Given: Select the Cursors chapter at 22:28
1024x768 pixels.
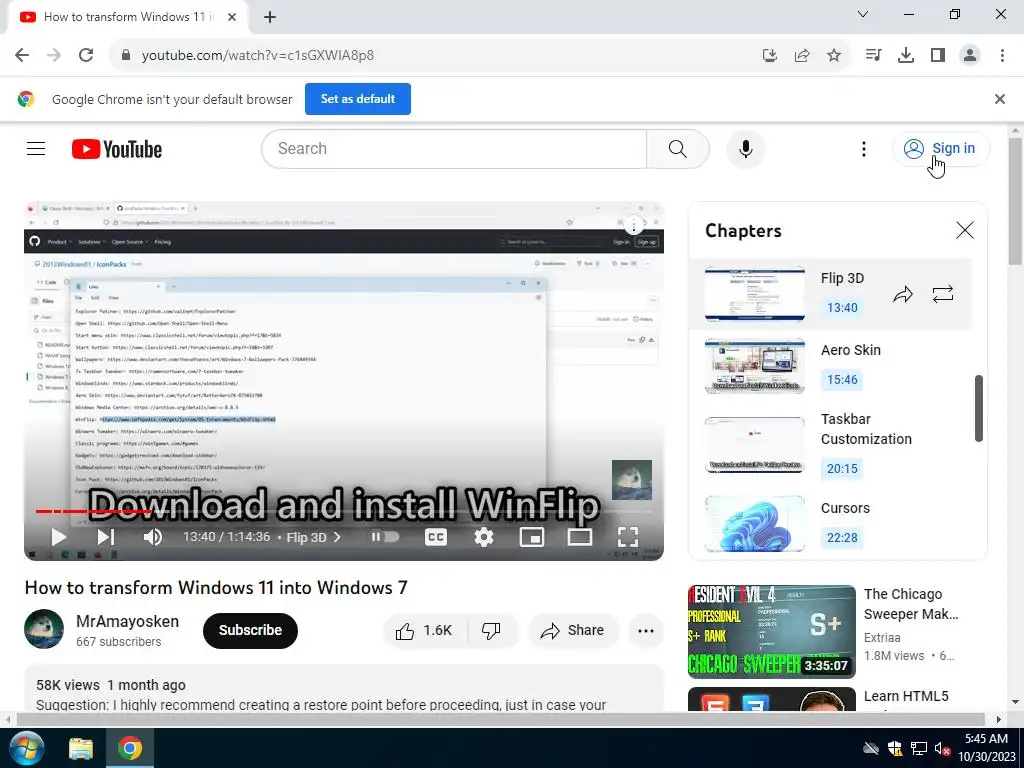Looking at the screenshot, I should point(842,537).
